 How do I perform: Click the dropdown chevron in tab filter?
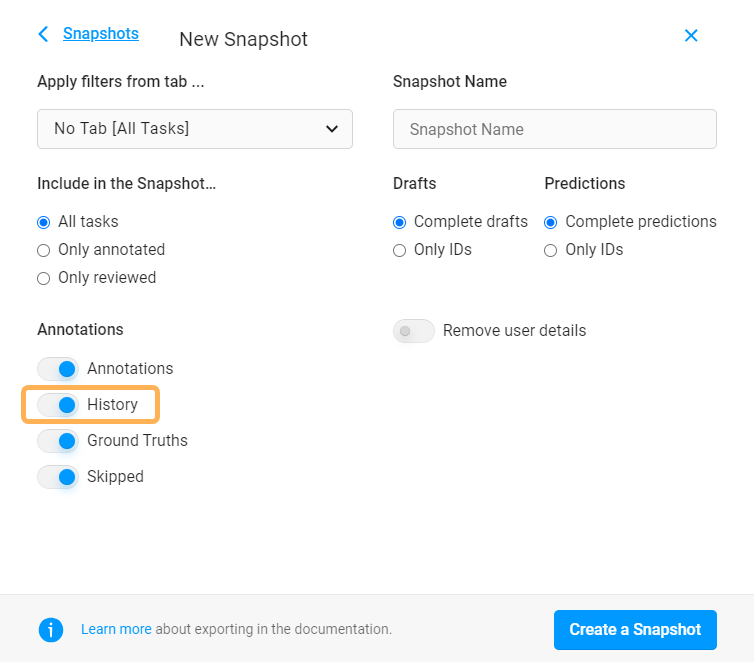332,129
